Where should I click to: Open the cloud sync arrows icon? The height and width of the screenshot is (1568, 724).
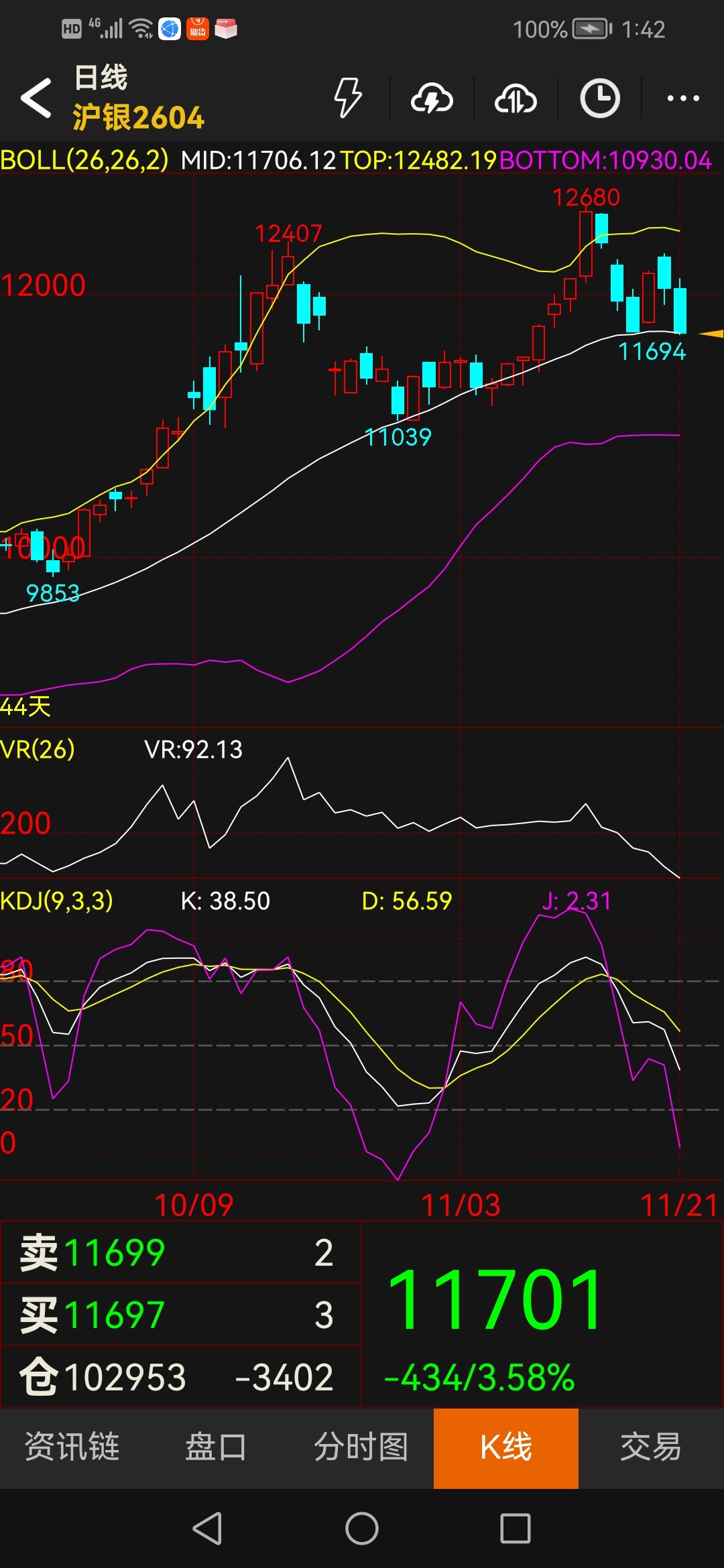coord(516,99)
